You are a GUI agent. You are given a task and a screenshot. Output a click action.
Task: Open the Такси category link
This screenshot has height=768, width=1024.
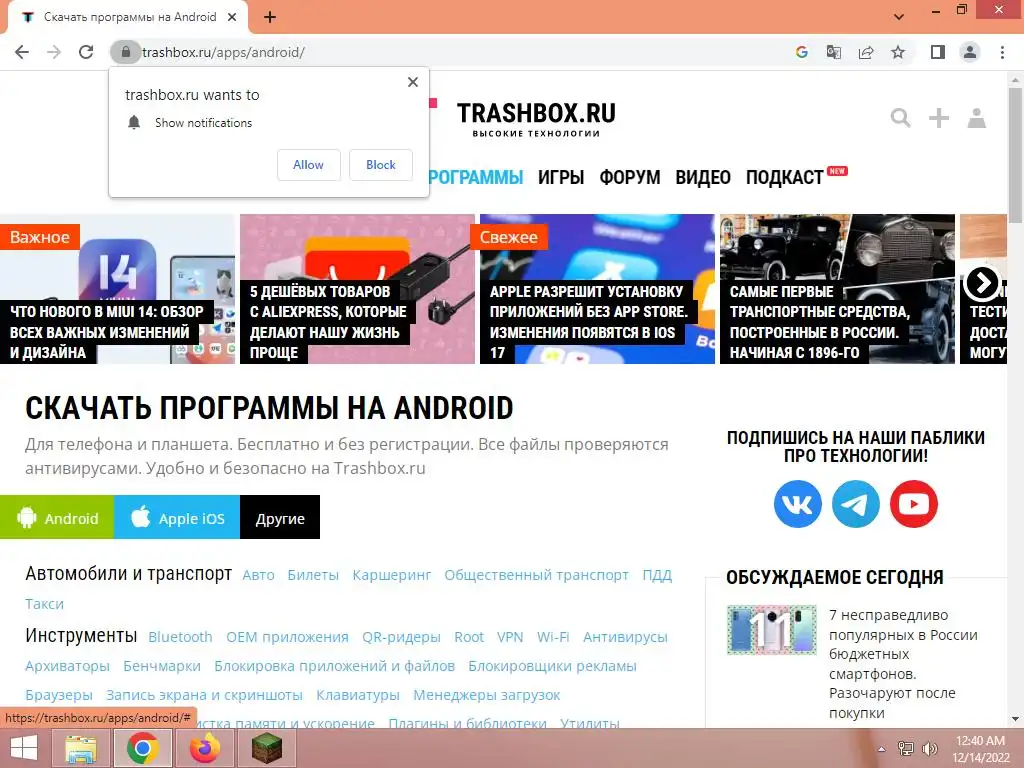[x=44, y=604]
